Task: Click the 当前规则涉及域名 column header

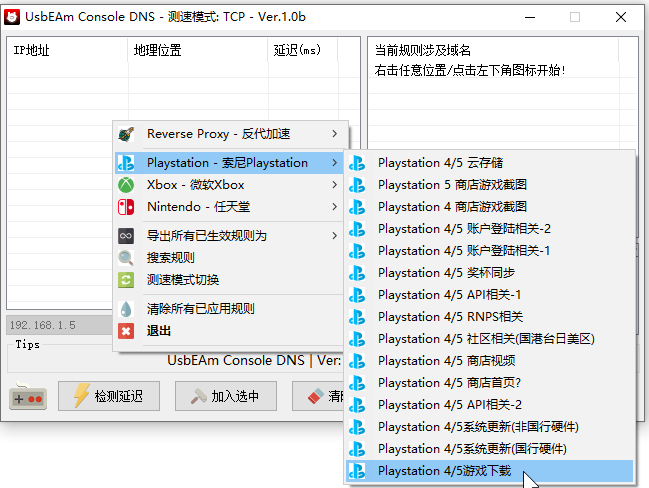Action: pos(494,50)
